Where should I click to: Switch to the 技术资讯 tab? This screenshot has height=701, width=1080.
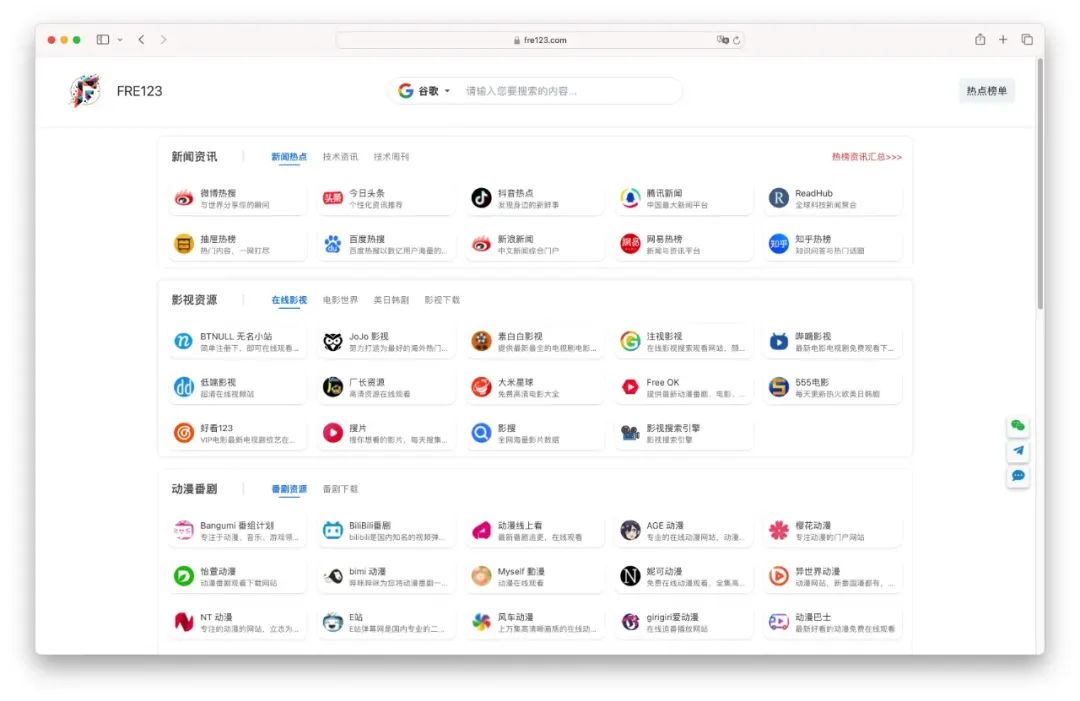tap(340, 157)
